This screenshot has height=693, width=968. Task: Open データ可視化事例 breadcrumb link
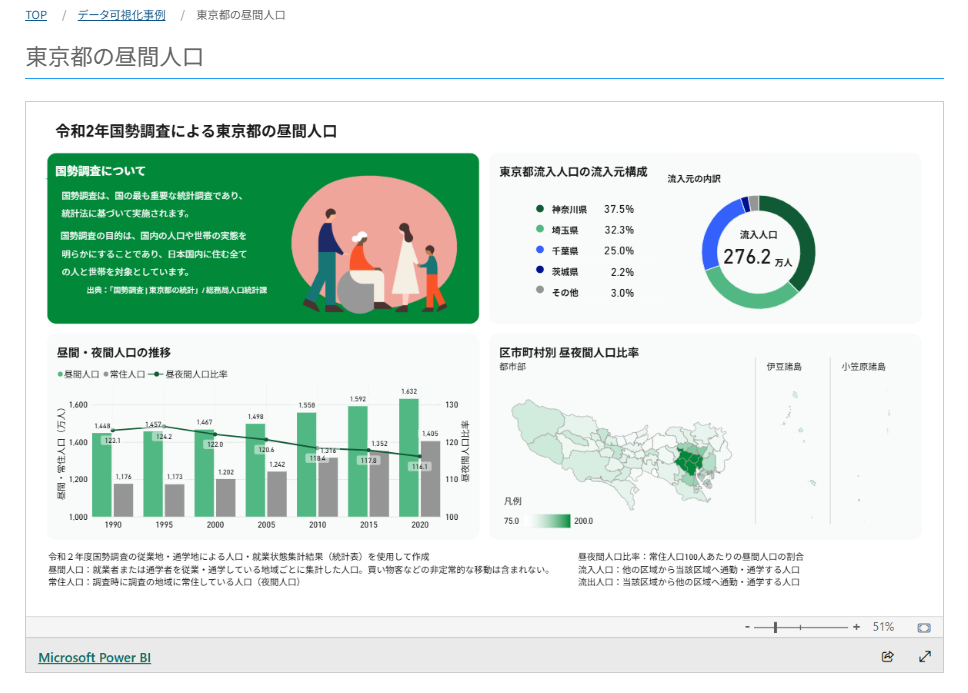(x=121, y=15)
